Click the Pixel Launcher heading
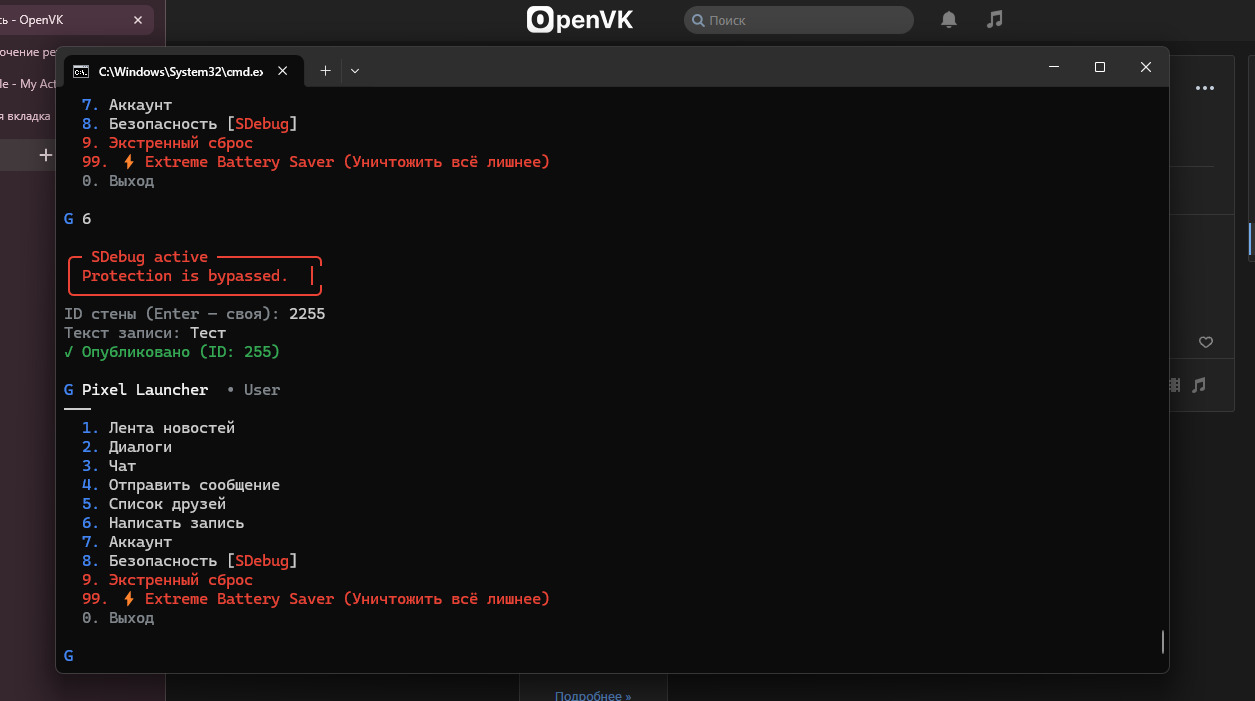Image resolution: width=1255 pixels, height=701 pixels. point(145,390)
